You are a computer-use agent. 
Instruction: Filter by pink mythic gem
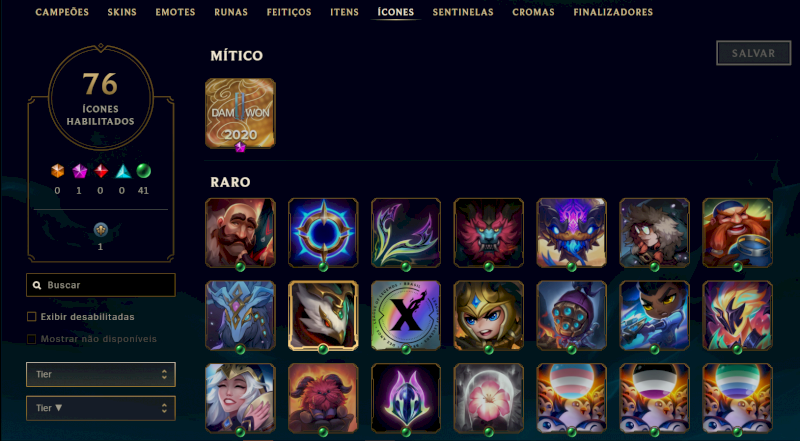(79, 171)
